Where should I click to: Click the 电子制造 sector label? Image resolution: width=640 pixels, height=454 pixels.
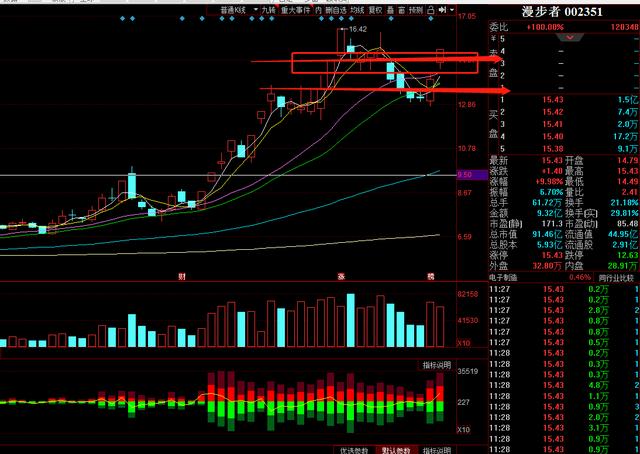click(x=503, y=278)
